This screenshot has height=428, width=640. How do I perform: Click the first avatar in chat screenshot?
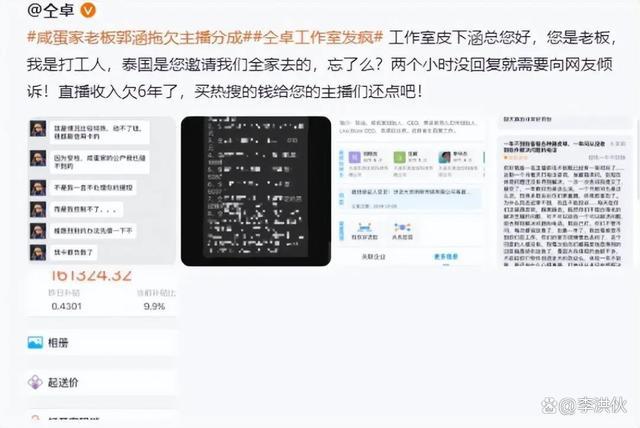(x=38, y=129)
